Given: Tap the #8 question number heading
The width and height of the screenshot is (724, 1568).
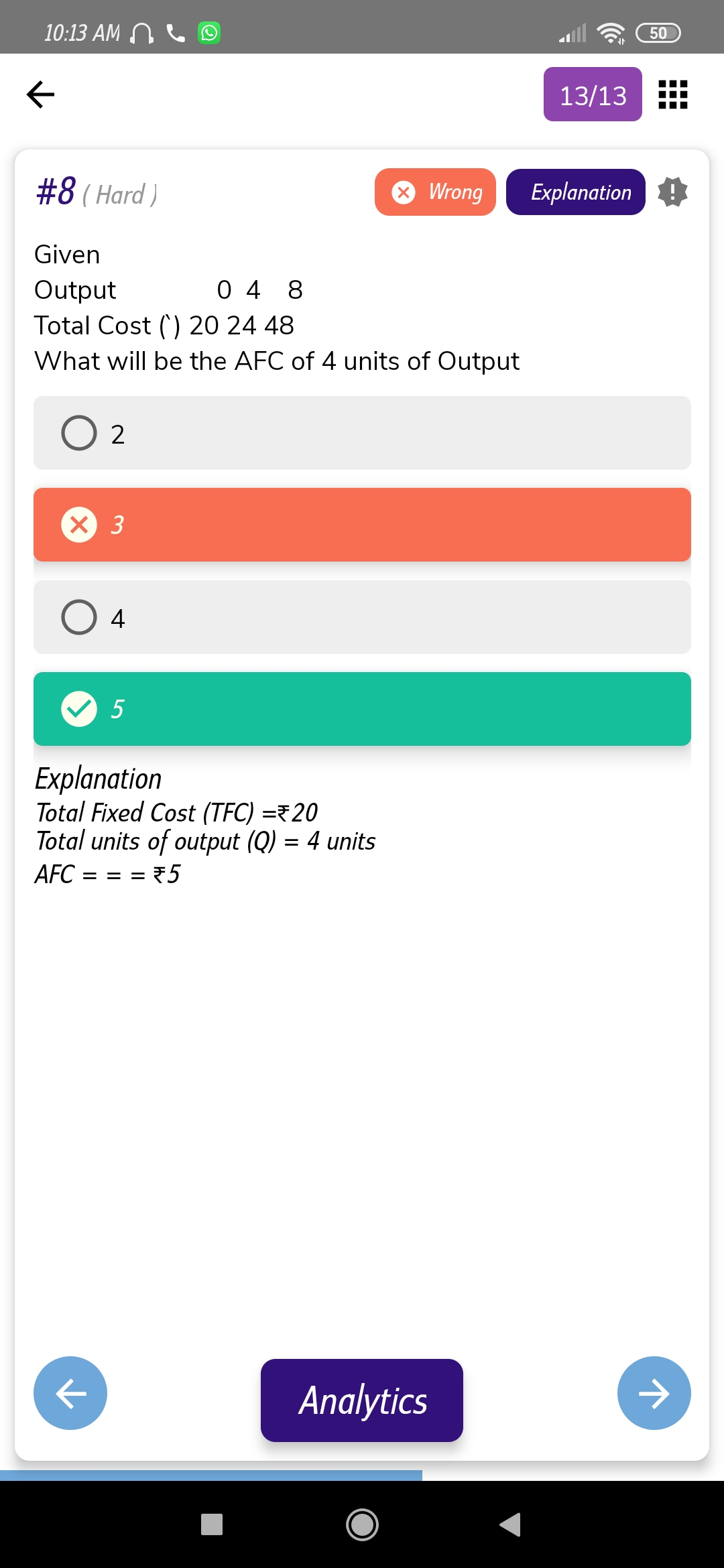Looking at the screenshot, I should click(56, 192).
